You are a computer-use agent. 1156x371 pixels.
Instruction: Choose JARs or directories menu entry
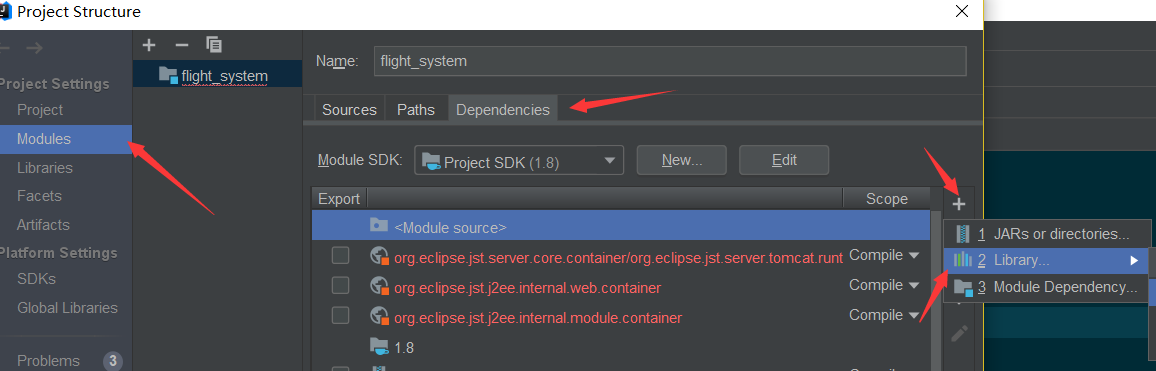(1046, 235)
